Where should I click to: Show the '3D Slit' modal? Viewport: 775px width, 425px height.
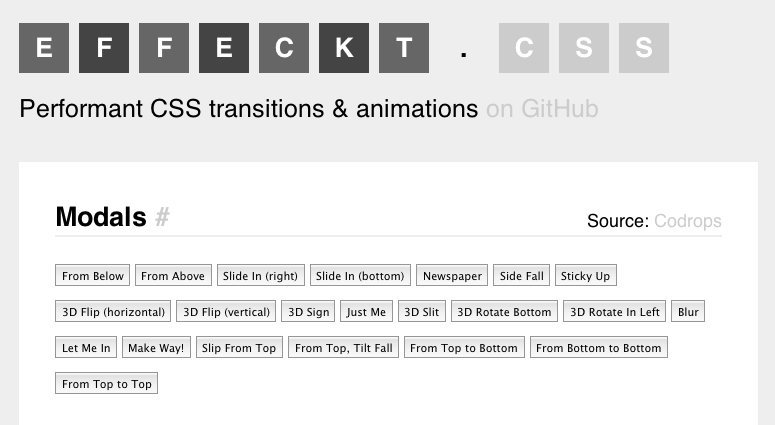(421, 312)
